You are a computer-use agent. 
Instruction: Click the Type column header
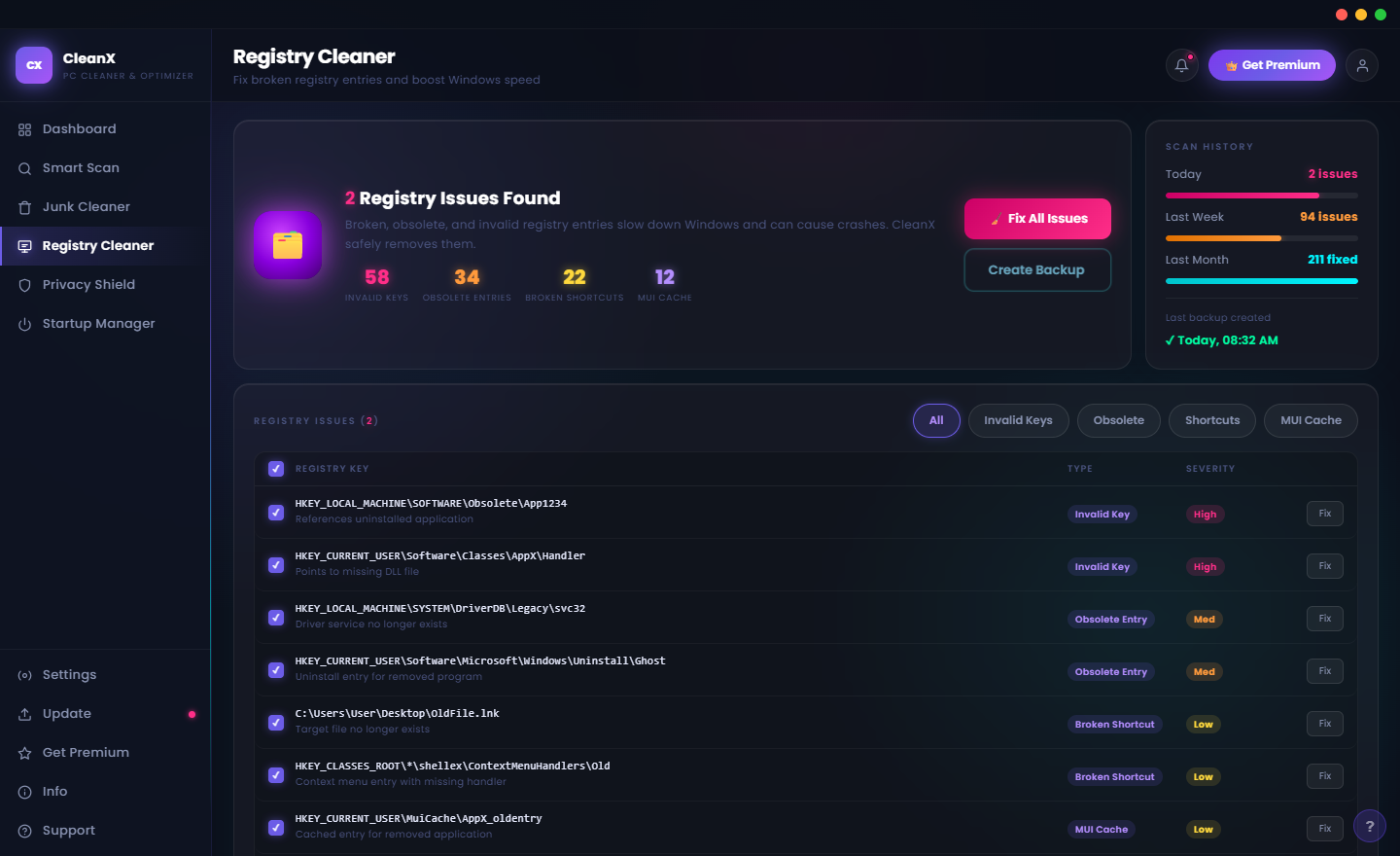[1080, 469]
